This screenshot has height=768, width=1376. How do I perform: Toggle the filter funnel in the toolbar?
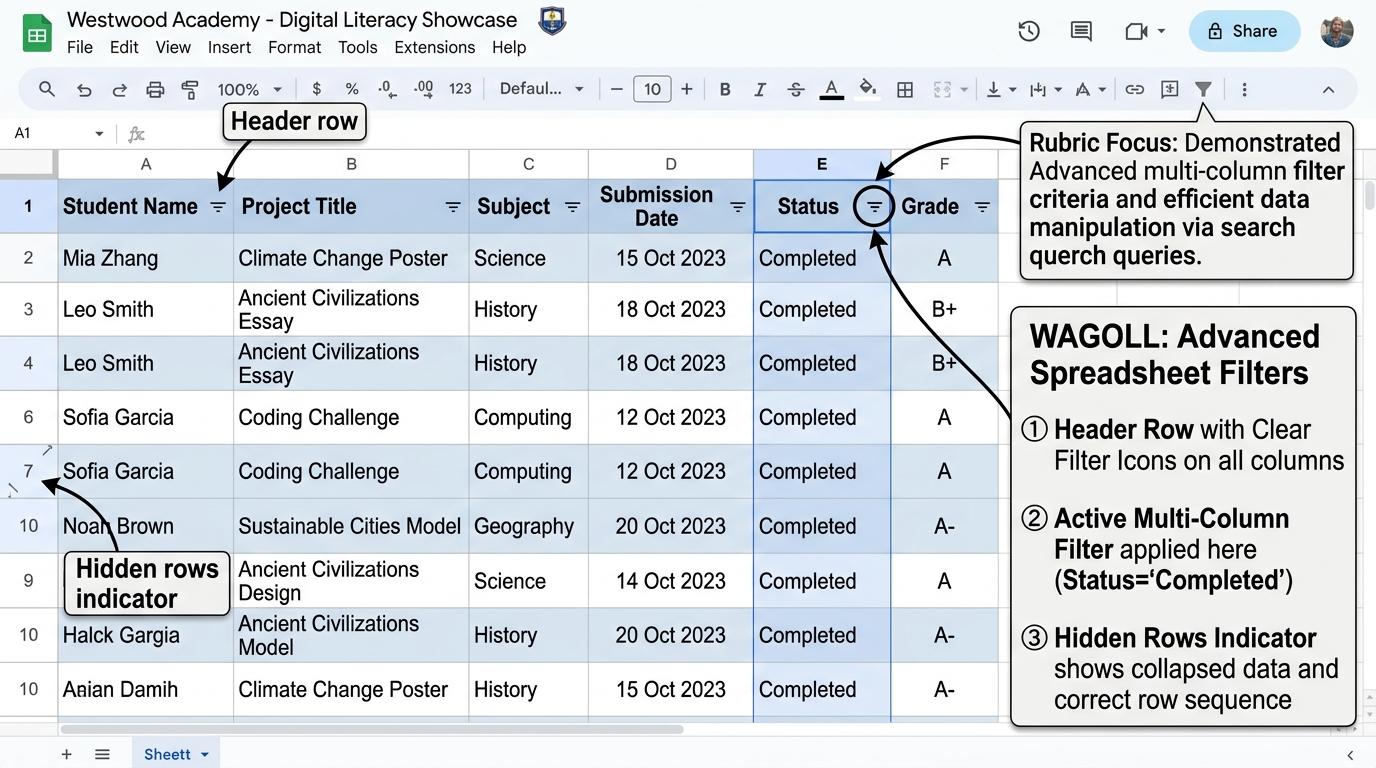tap(1204, 90)
